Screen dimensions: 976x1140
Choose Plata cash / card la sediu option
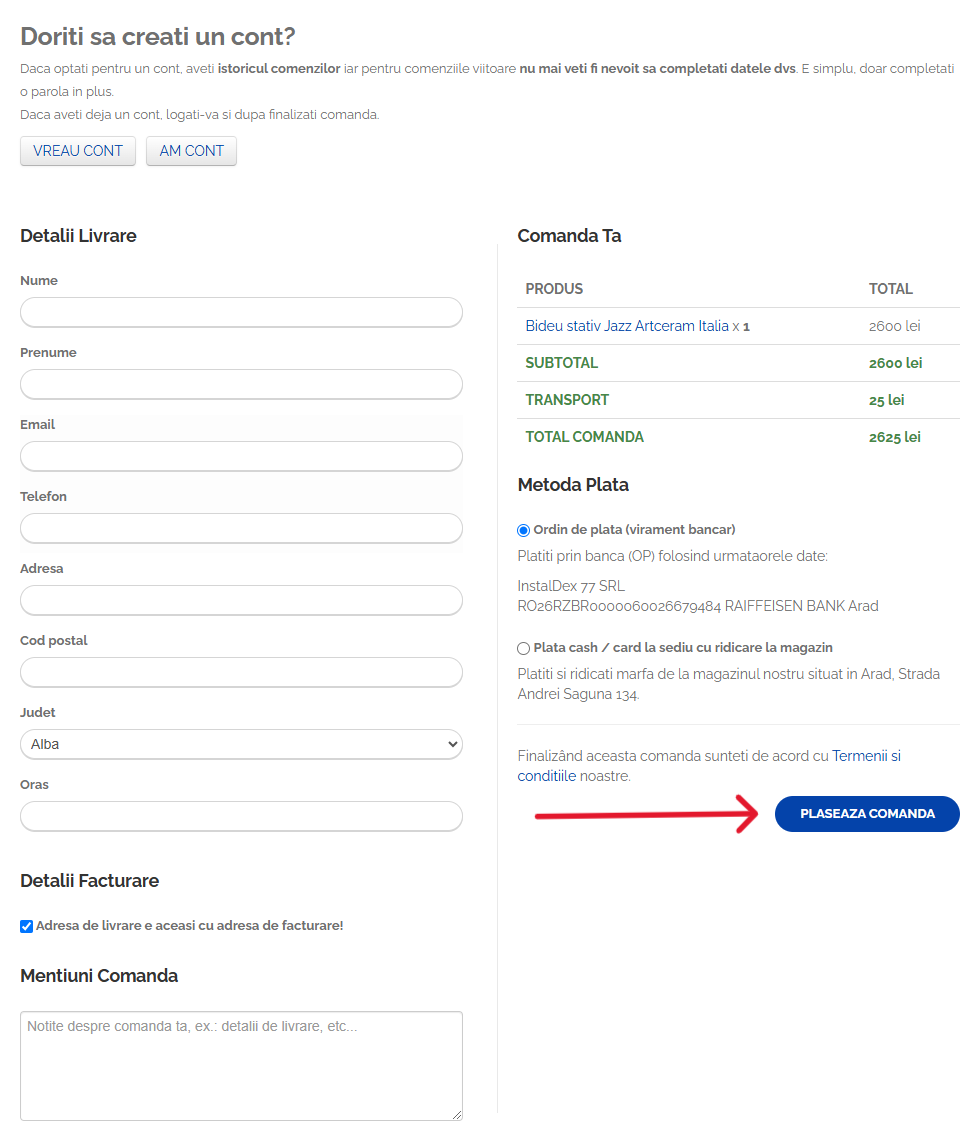tap(524, 648)
